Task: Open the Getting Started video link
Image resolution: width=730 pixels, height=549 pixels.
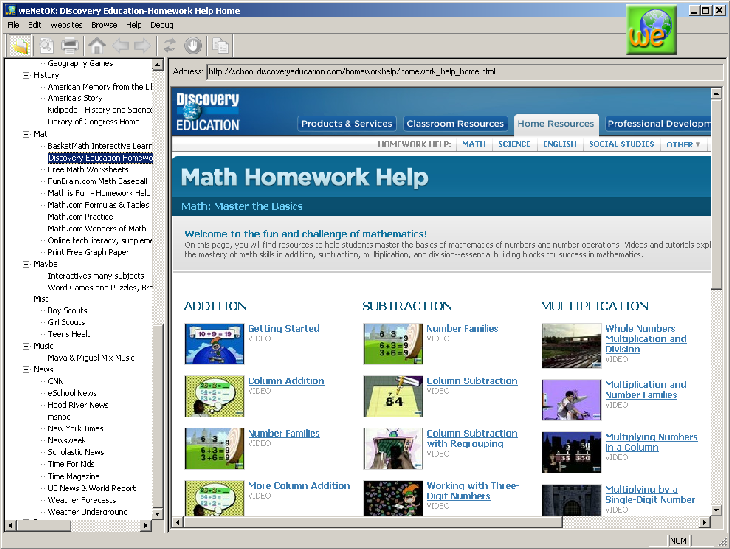Action: point(284,328)
